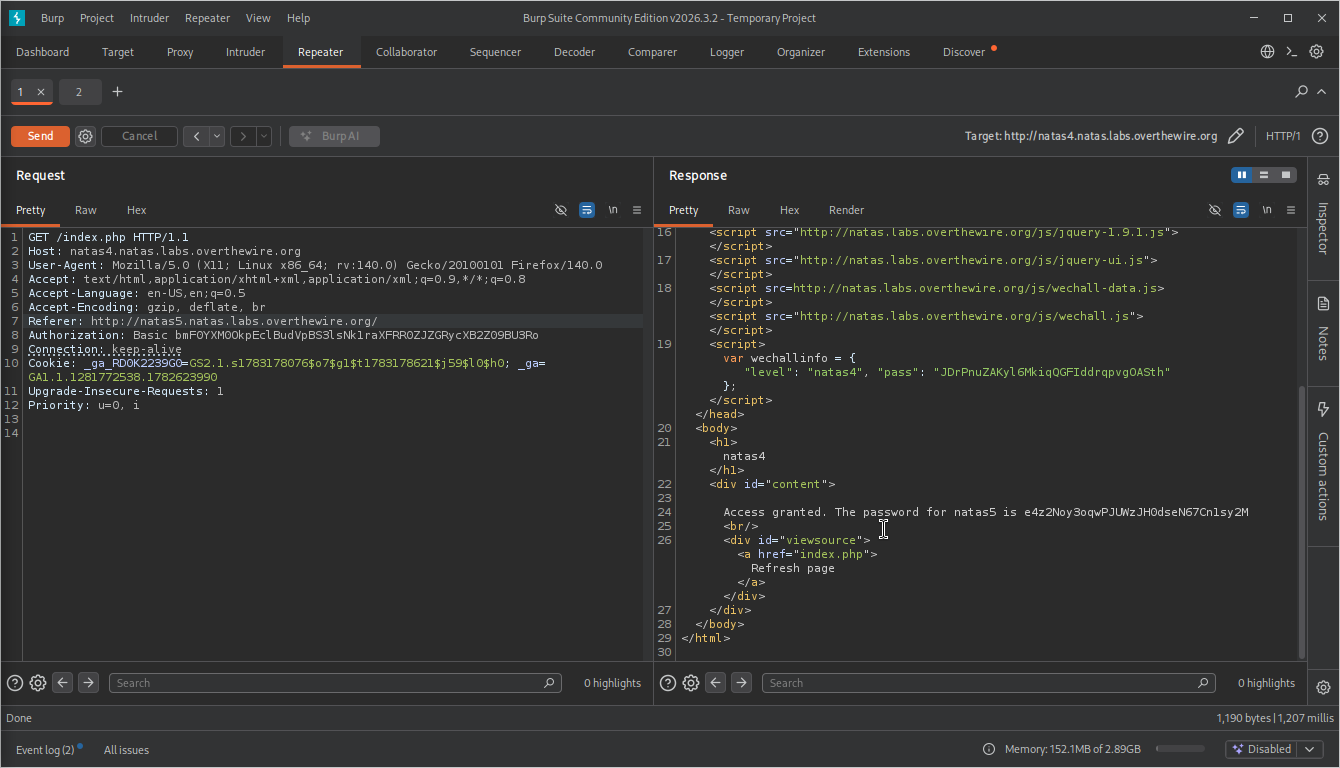1340x768 pixels.
Task: Go forward to next request in history
Action: pos(243,136)
